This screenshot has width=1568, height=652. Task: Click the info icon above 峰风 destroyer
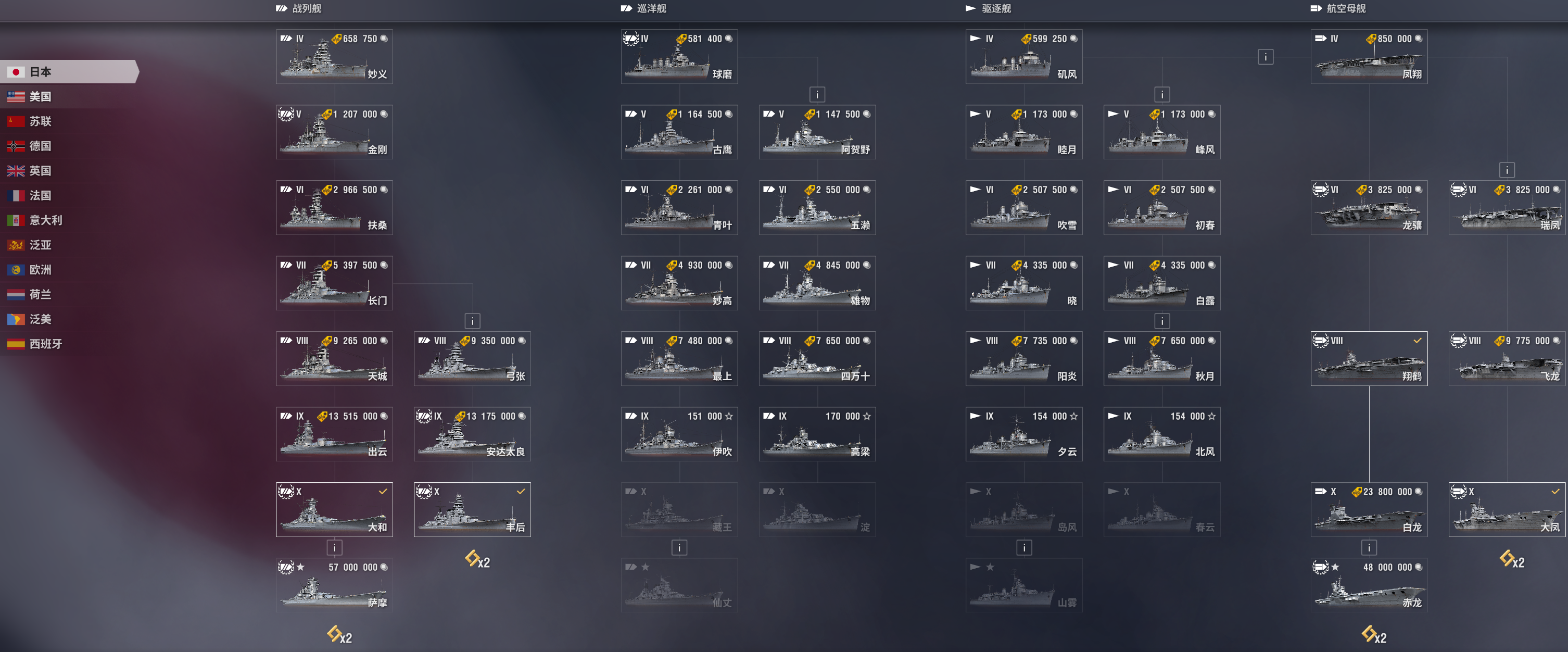click(1162, 94)
